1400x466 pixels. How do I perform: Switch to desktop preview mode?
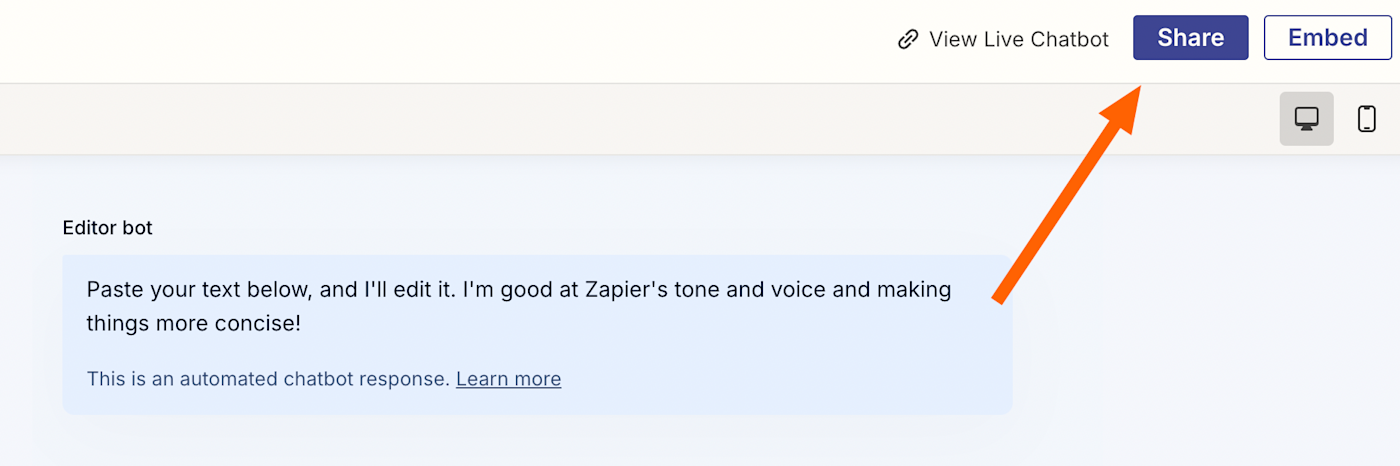1306,119
